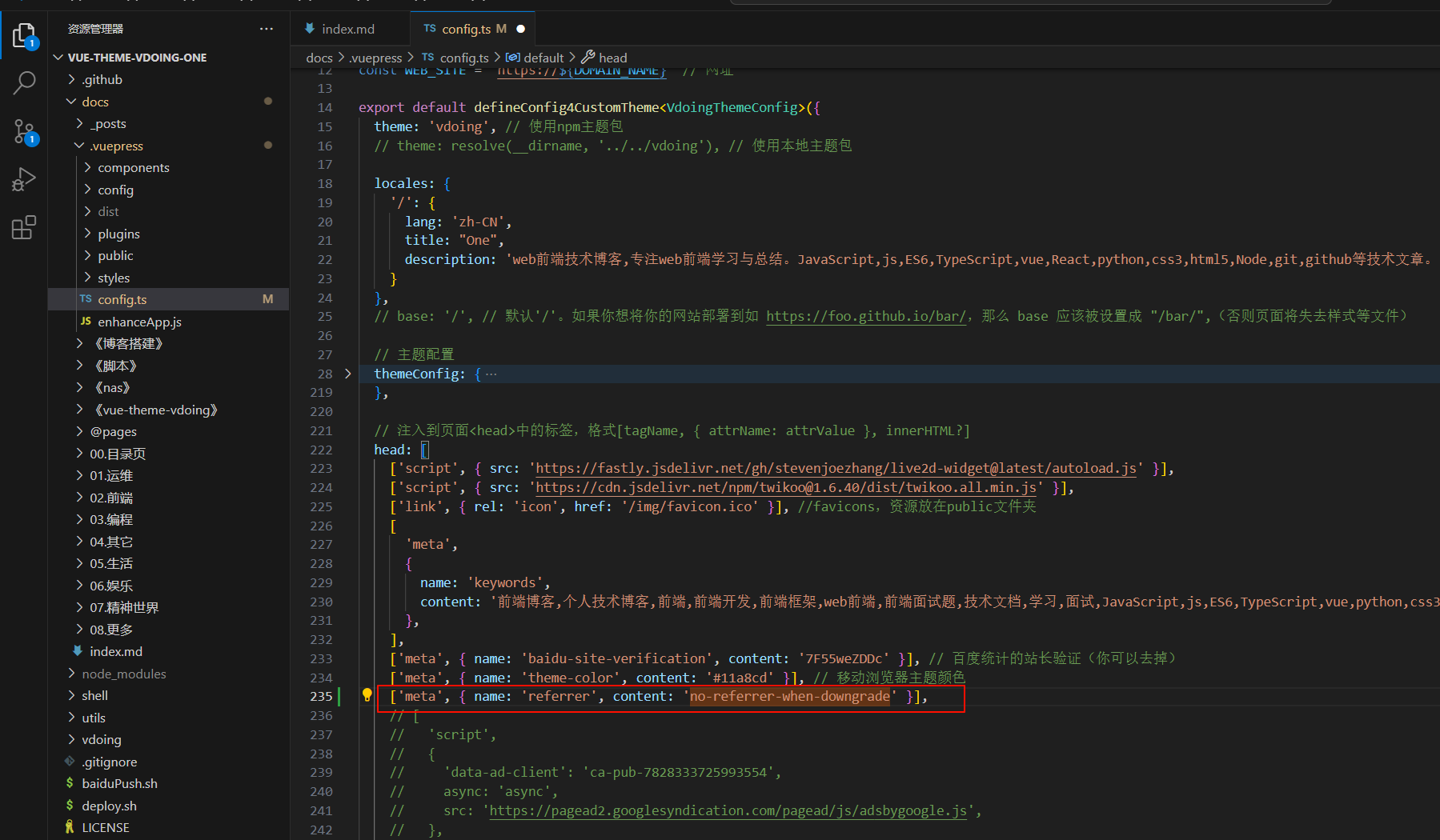Screen dimensions: 1440x840
Task: Expand the plugins folder
Action: coord(87,234)
